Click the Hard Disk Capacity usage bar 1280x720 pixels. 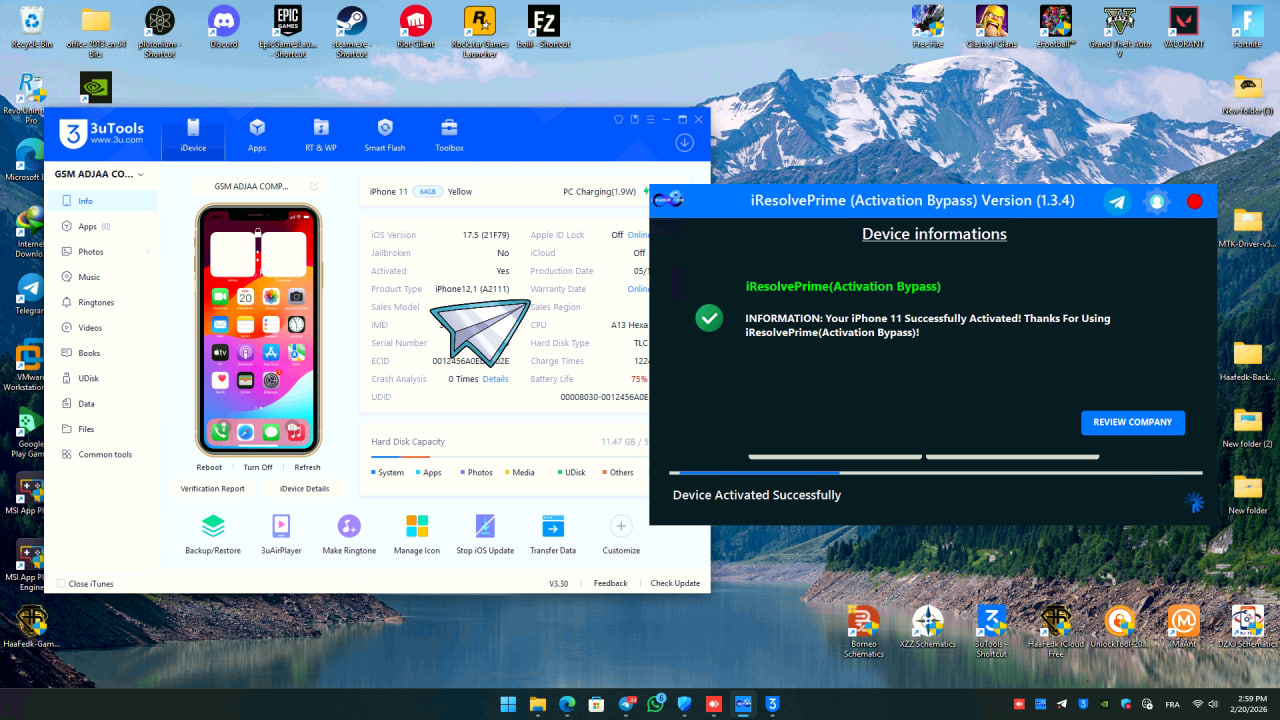[x=510, y=459]
